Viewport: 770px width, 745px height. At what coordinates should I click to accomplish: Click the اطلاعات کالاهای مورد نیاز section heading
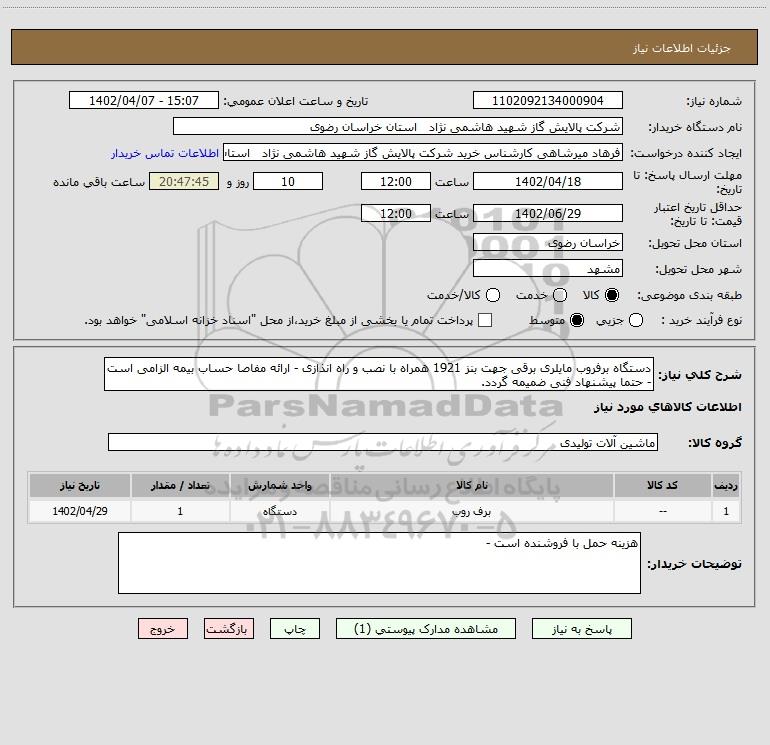(667, 407)
